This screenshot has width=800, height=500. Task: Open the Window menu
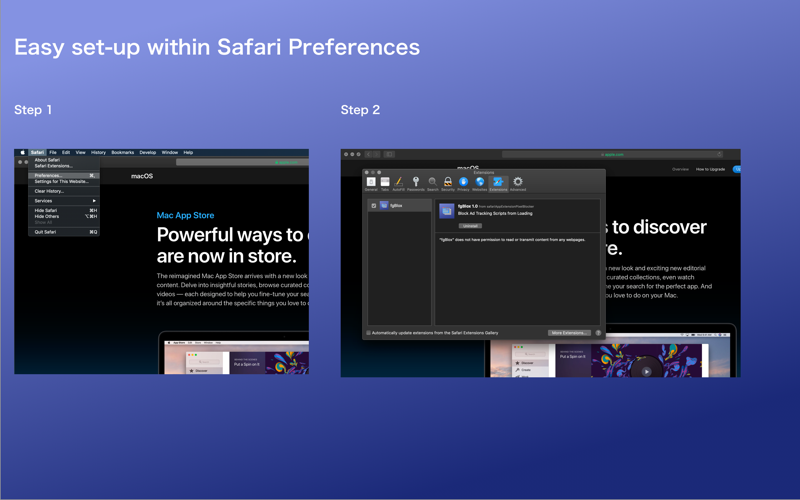pos(169,152)
